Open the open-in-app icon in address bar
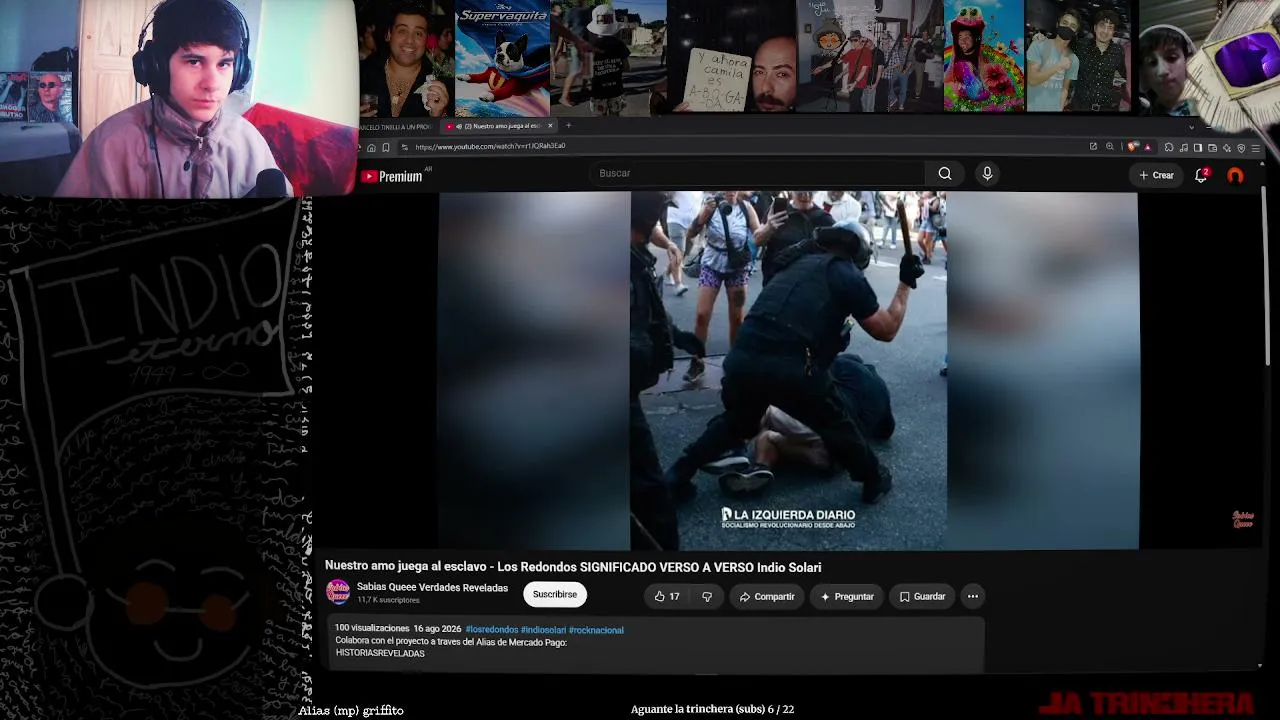1280x720 pixels. click(1093, 147)
